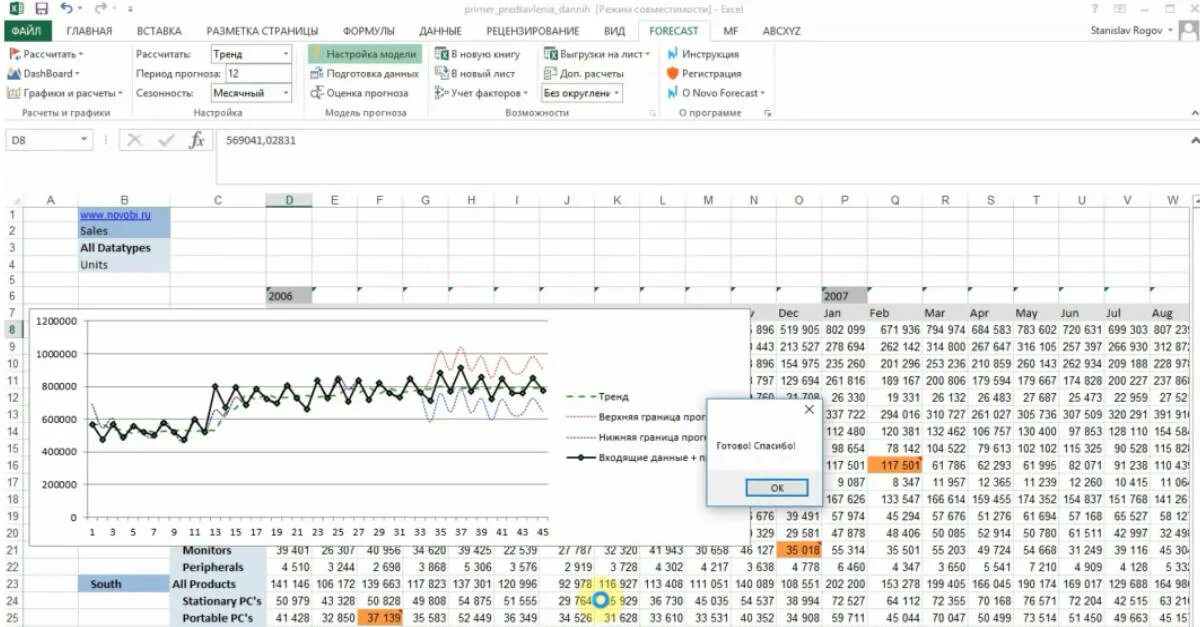1200x627 pixels.
Task: Choose В новый лист output option
Action: [476, 73]
